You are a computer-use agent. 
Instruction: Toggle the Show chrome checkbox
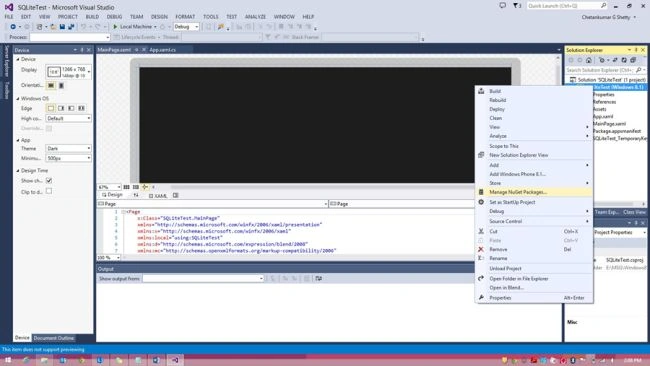coord(49,181)
